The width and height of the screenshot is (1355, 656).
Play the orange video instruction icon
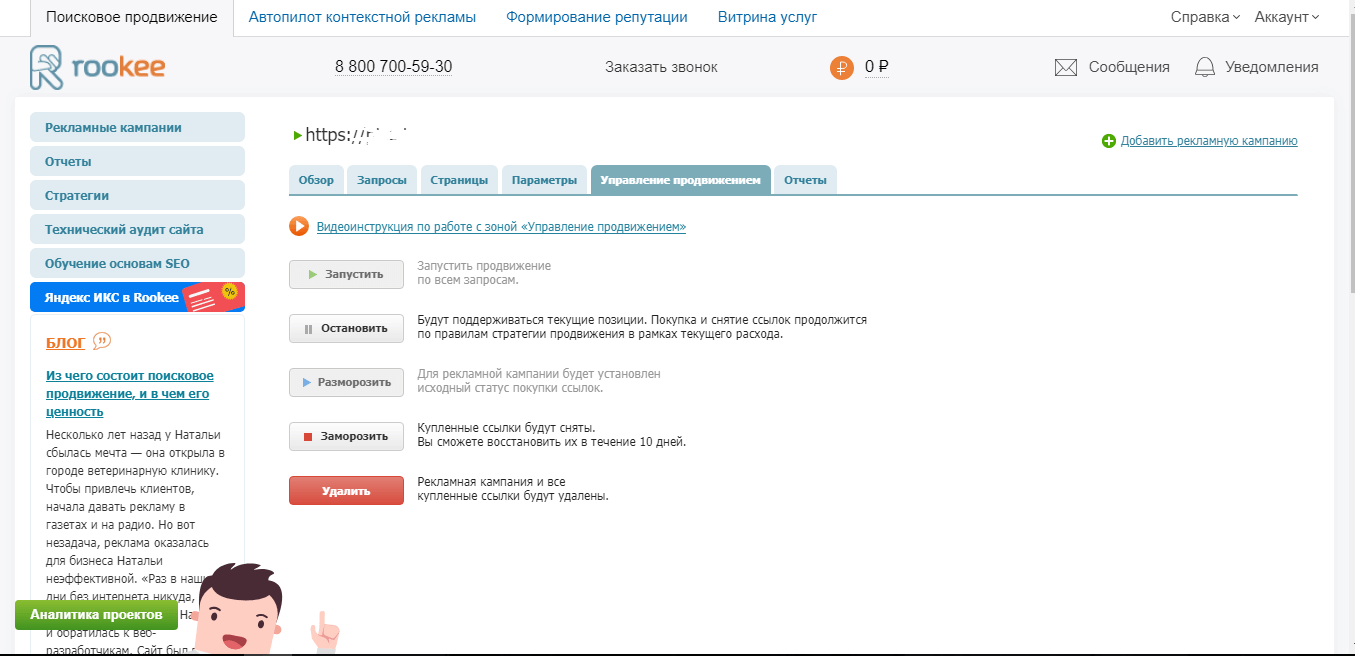299,226
